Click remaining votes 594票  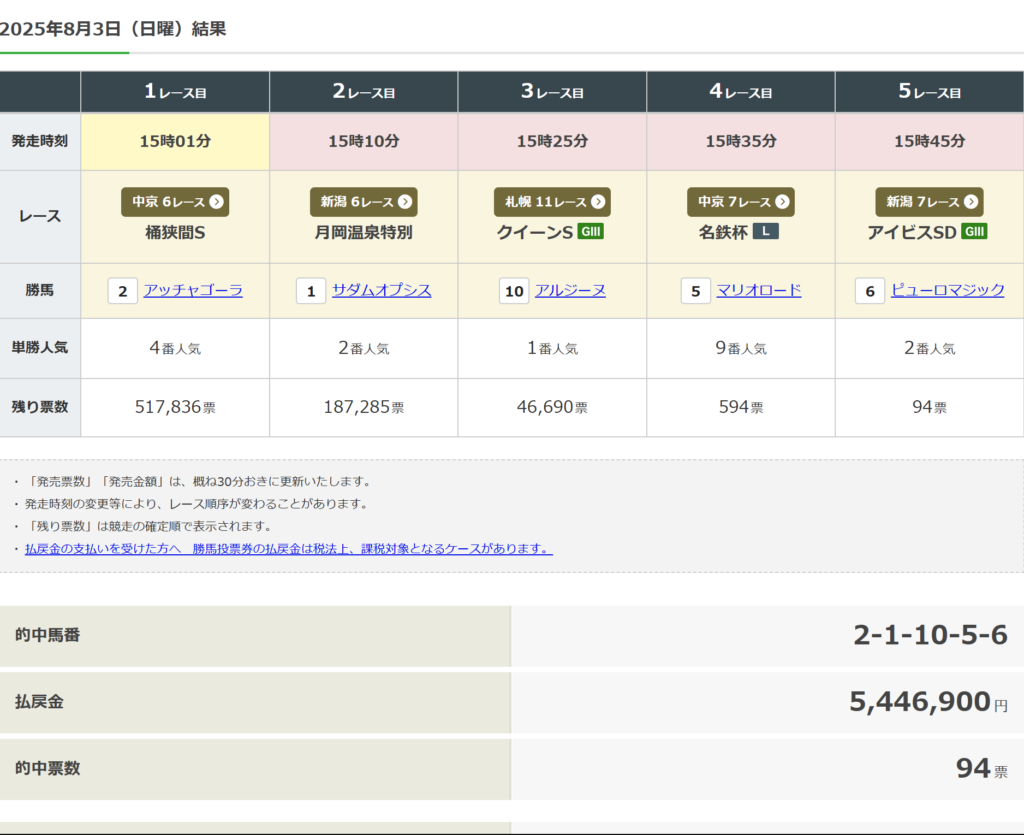[741, 407]
